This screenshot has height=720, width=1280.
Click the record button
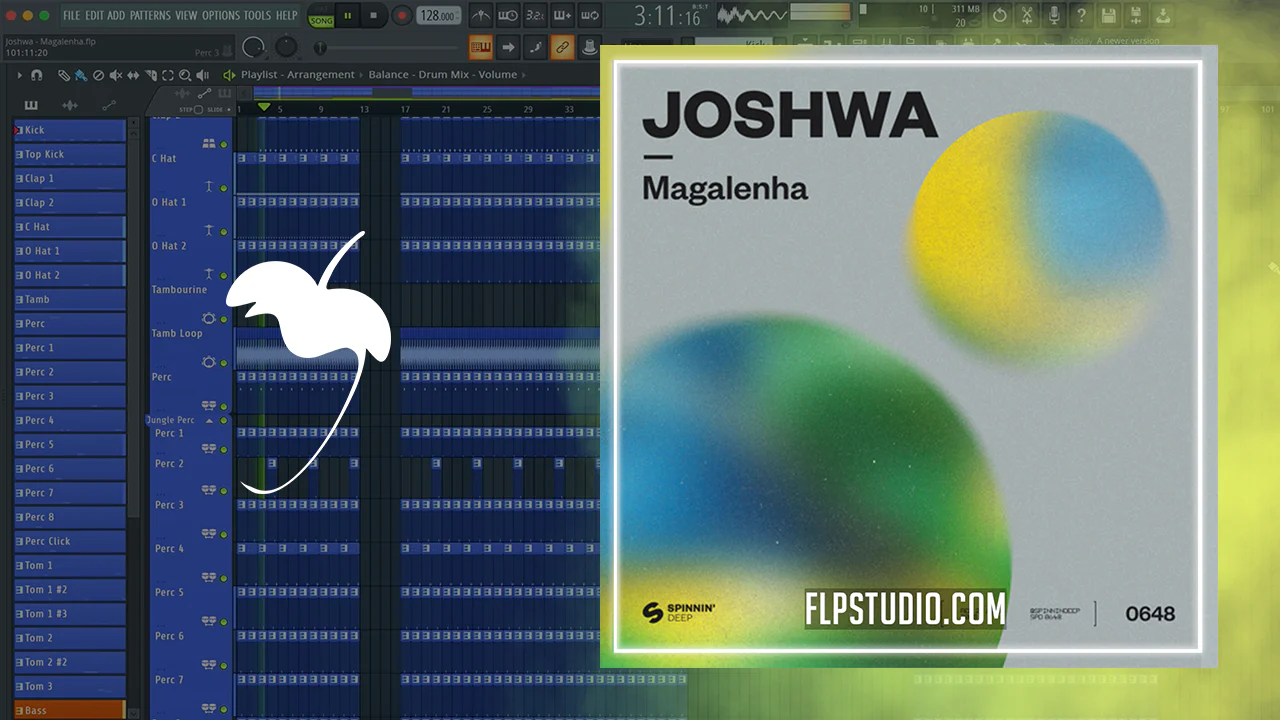point(402,16)
